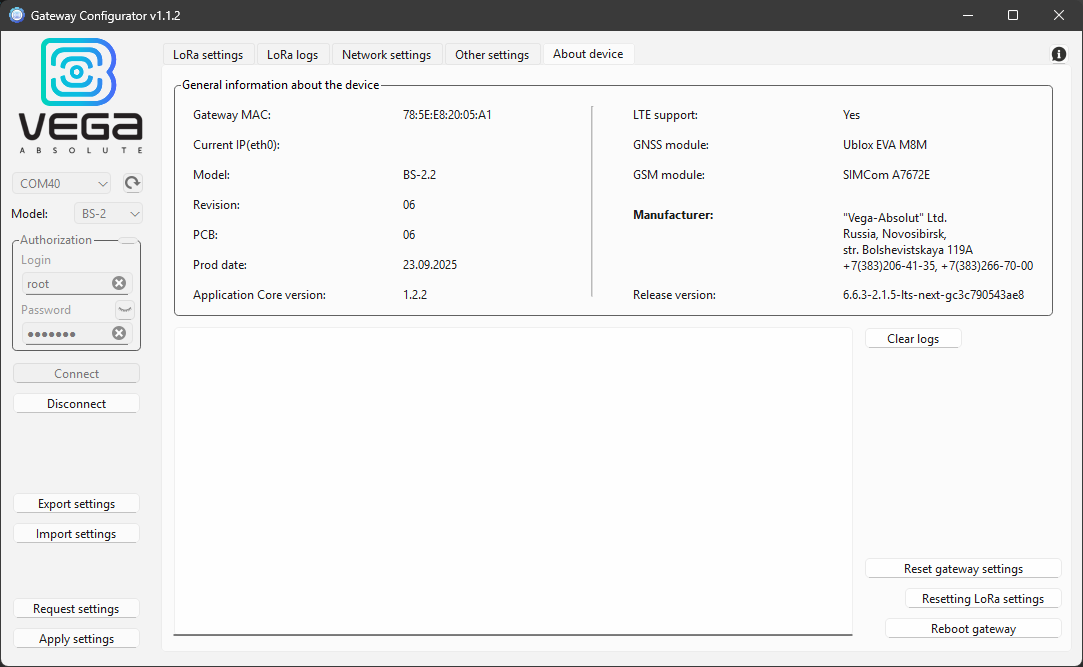Open the info tooltip in top right corner
Viewport: 1083px width, 667px height.
(1058, 54)
